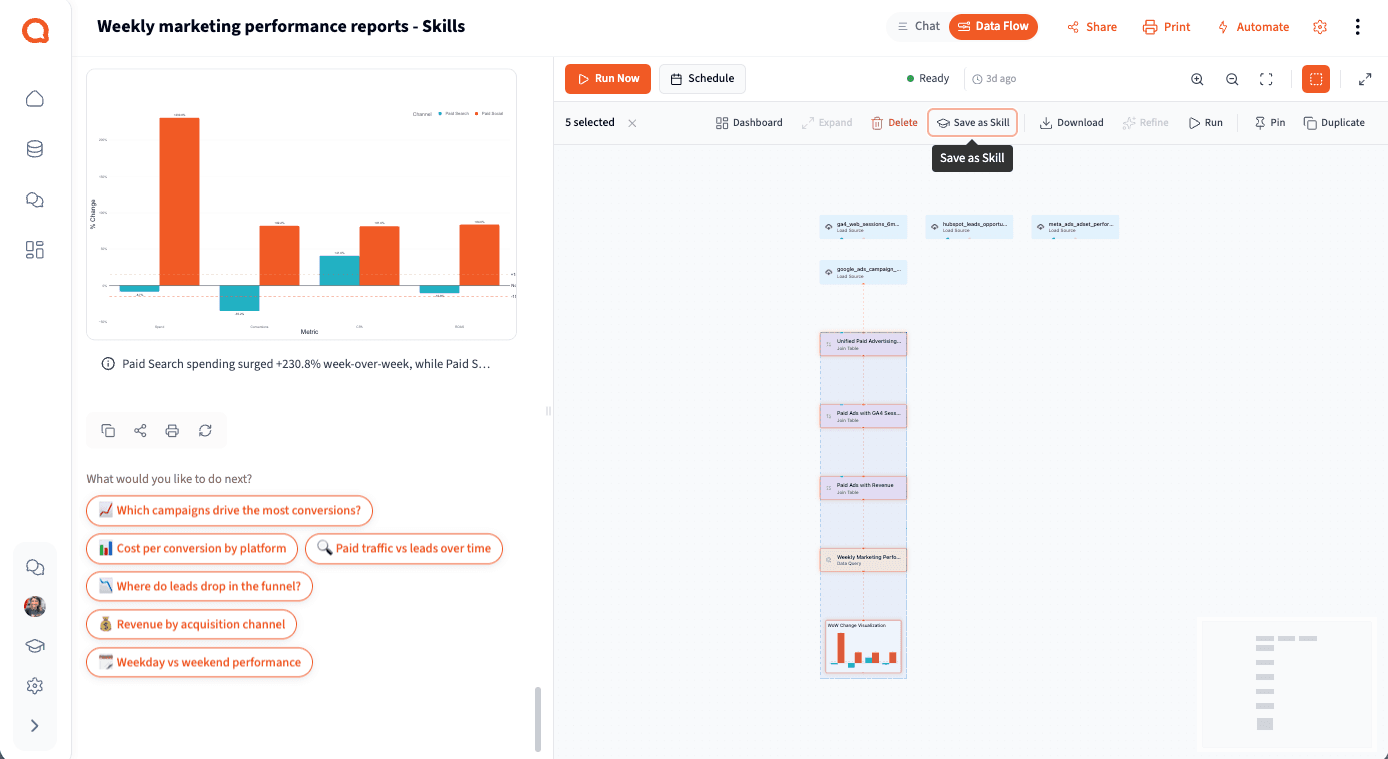Select the Paid Ads with Revenue join node
Image resolution: width=1388 pixels, height=759 pixels.
pos(863,488)
